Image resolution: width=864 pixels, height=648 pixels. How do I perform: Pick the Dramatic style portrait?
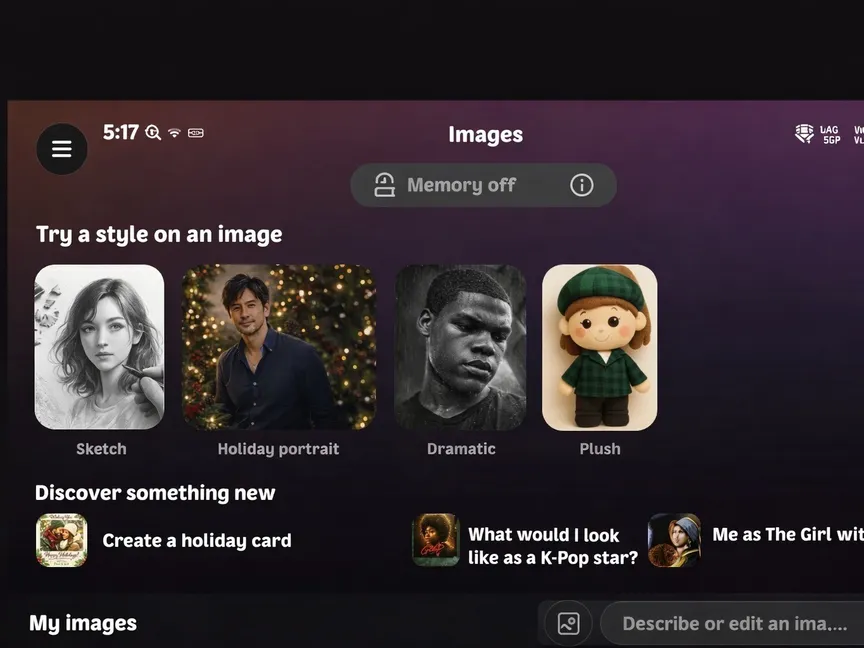coord(460,347)
